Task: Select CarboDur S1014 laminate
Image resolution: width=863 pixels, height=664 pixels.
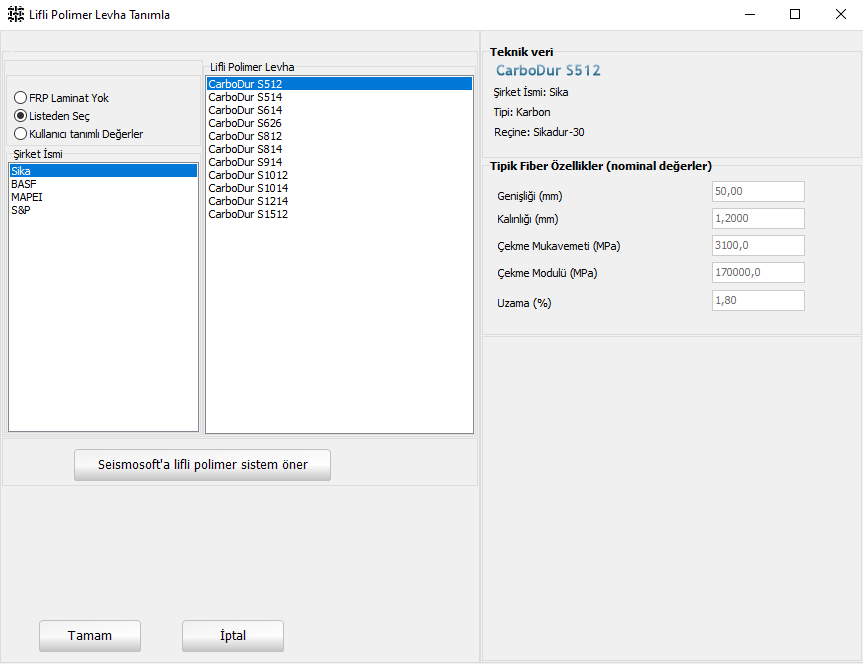Action: tap(339, 188)
